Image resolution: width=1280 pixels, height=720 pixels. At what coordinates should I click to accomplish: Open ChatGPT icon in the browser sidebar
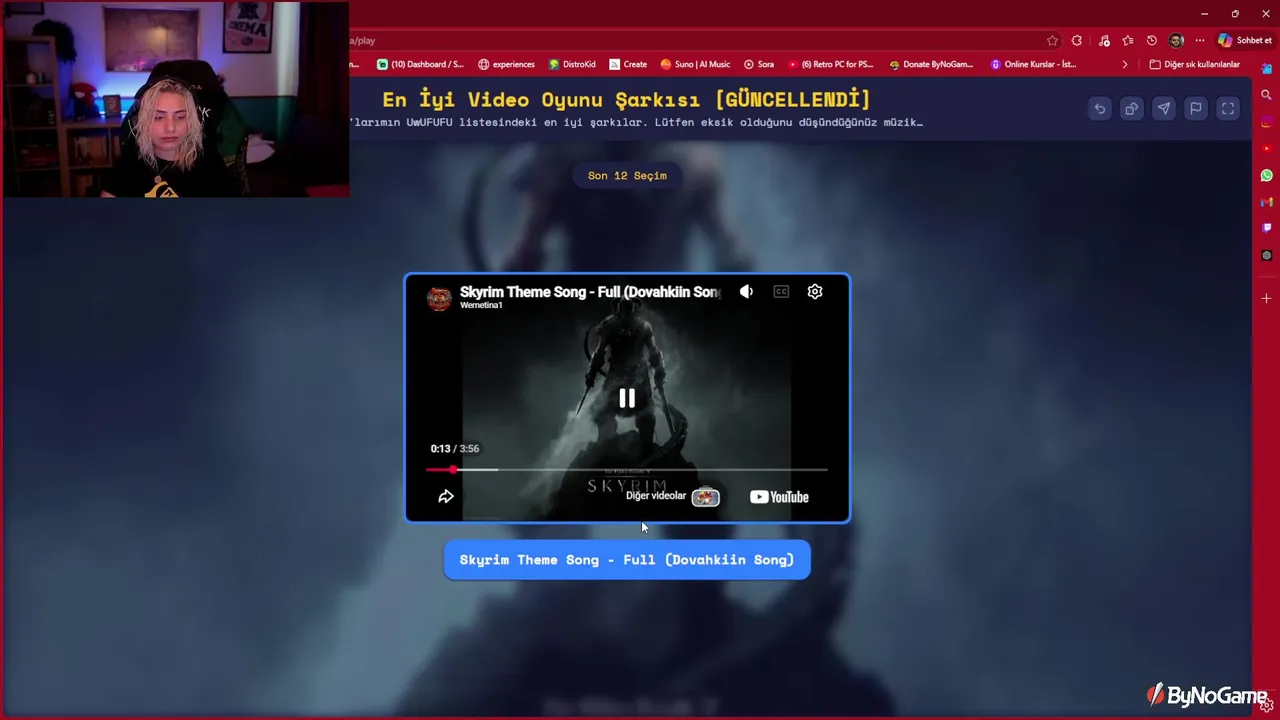(x=1266, y=255)
